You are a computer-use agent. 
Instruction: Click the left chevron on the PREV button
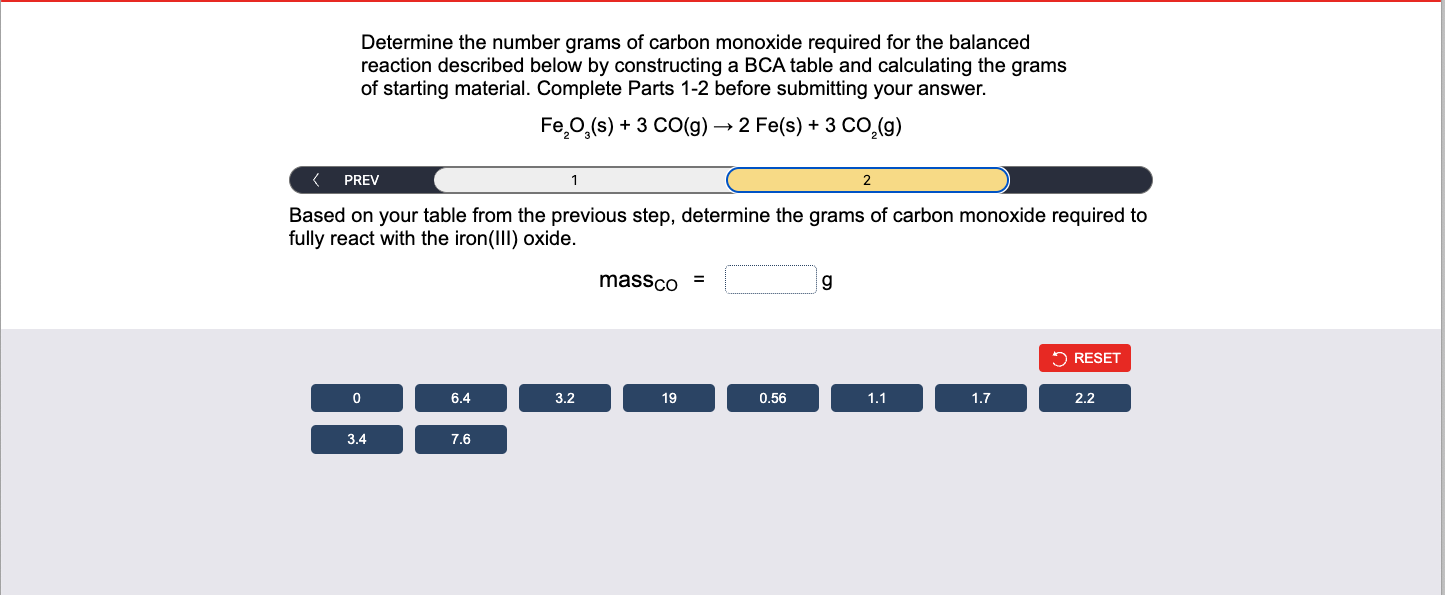coord(316,179)
